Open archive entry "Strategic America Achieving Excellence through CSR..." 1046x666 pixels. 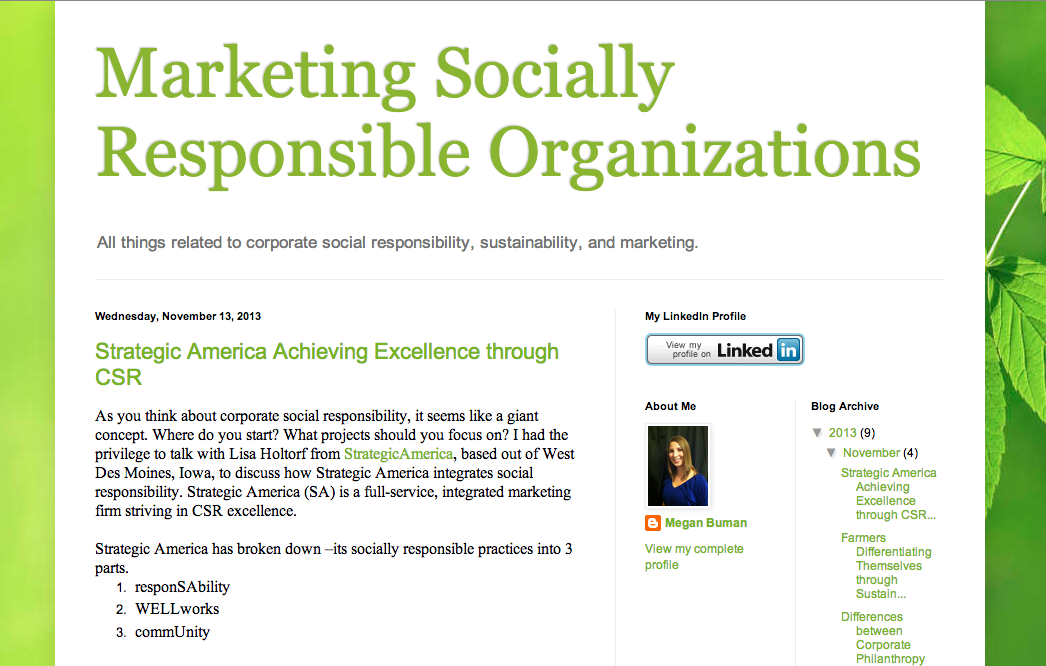coord(888,493)
